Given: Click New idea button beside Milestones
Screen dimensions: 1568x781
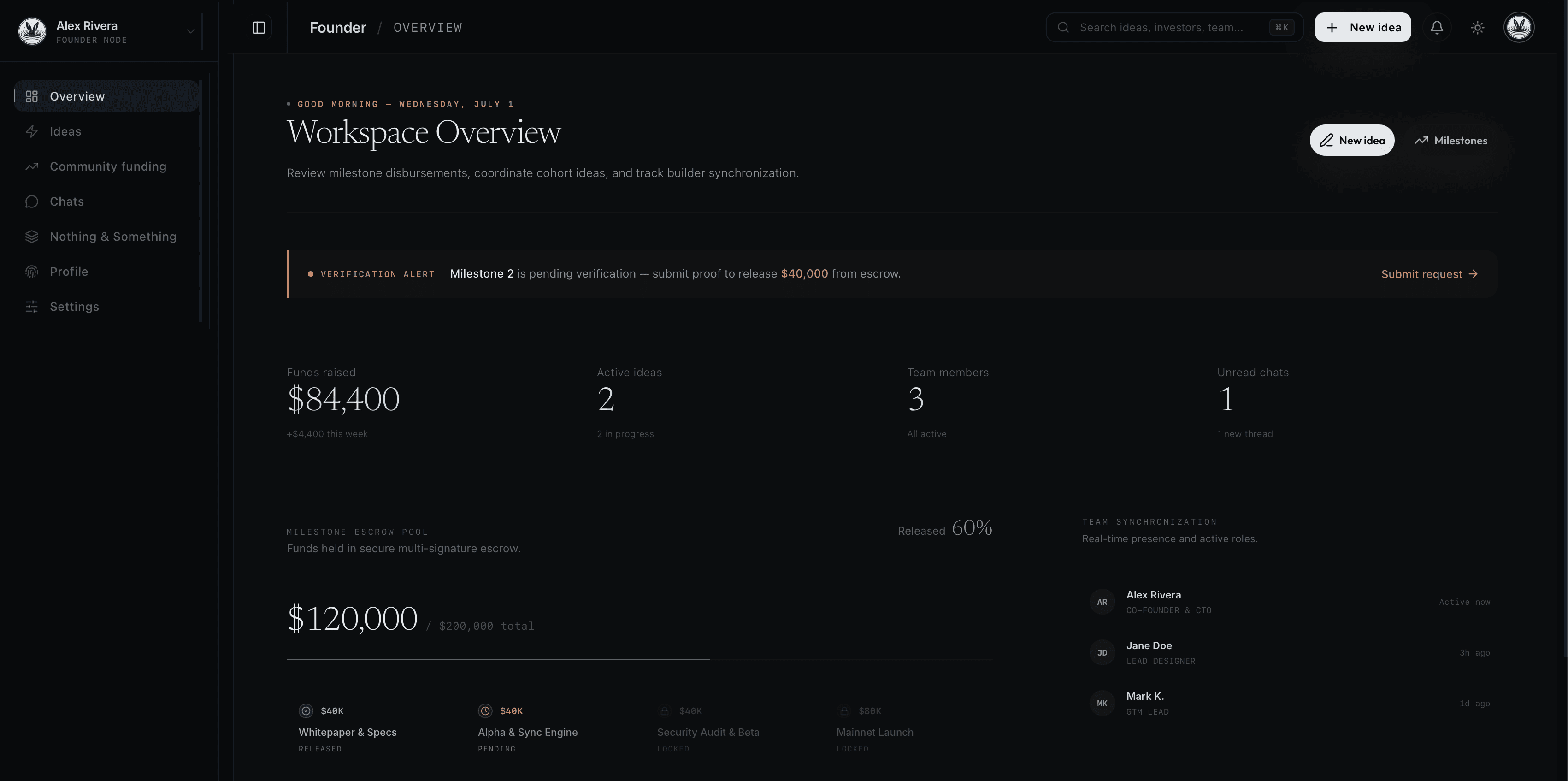Looking at the screenshot, I should 1351,141.
